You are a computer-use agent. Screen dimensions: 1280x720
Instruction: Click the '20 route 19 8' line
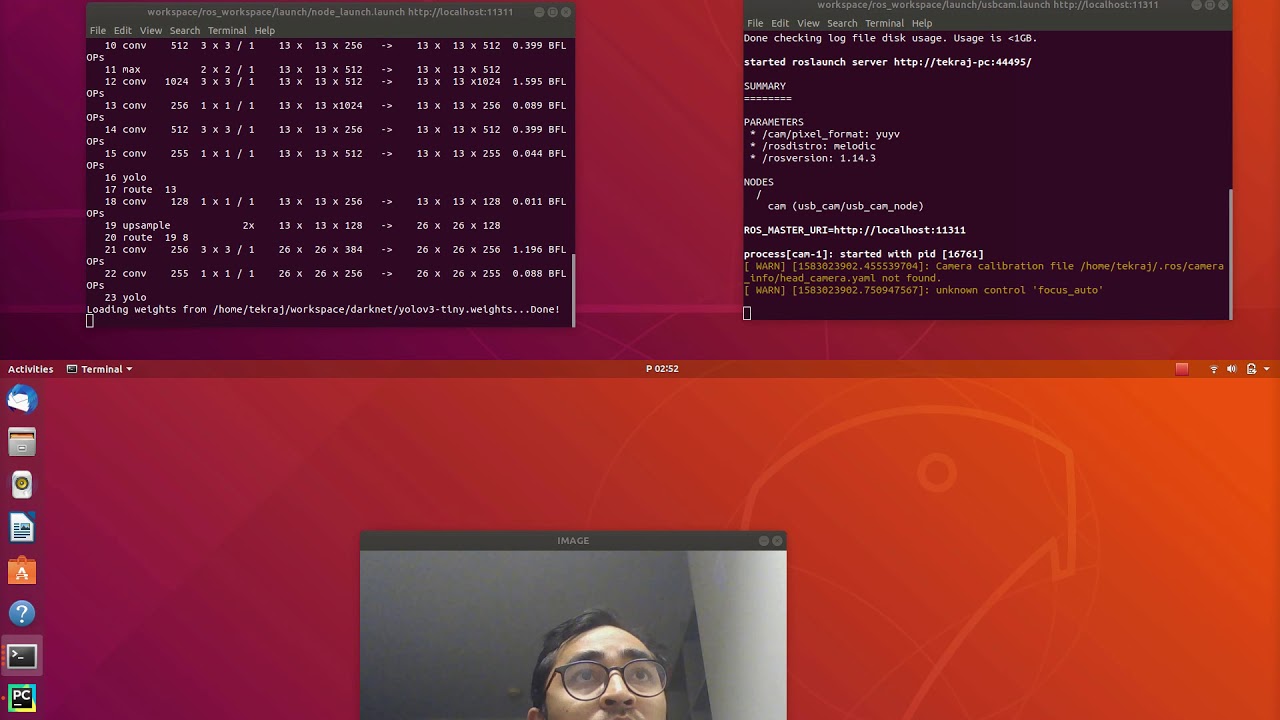146,237
